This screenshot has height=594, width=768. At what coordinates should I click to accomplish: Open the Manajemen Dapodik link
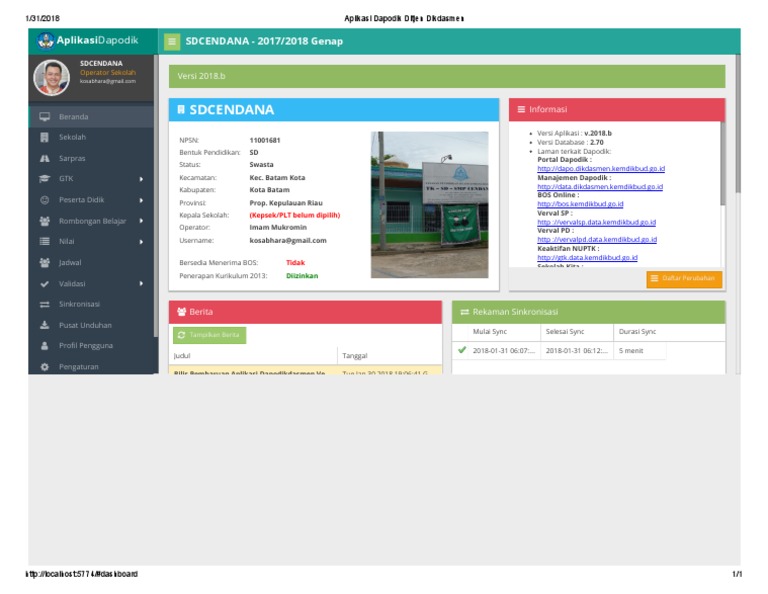(600, 187)
